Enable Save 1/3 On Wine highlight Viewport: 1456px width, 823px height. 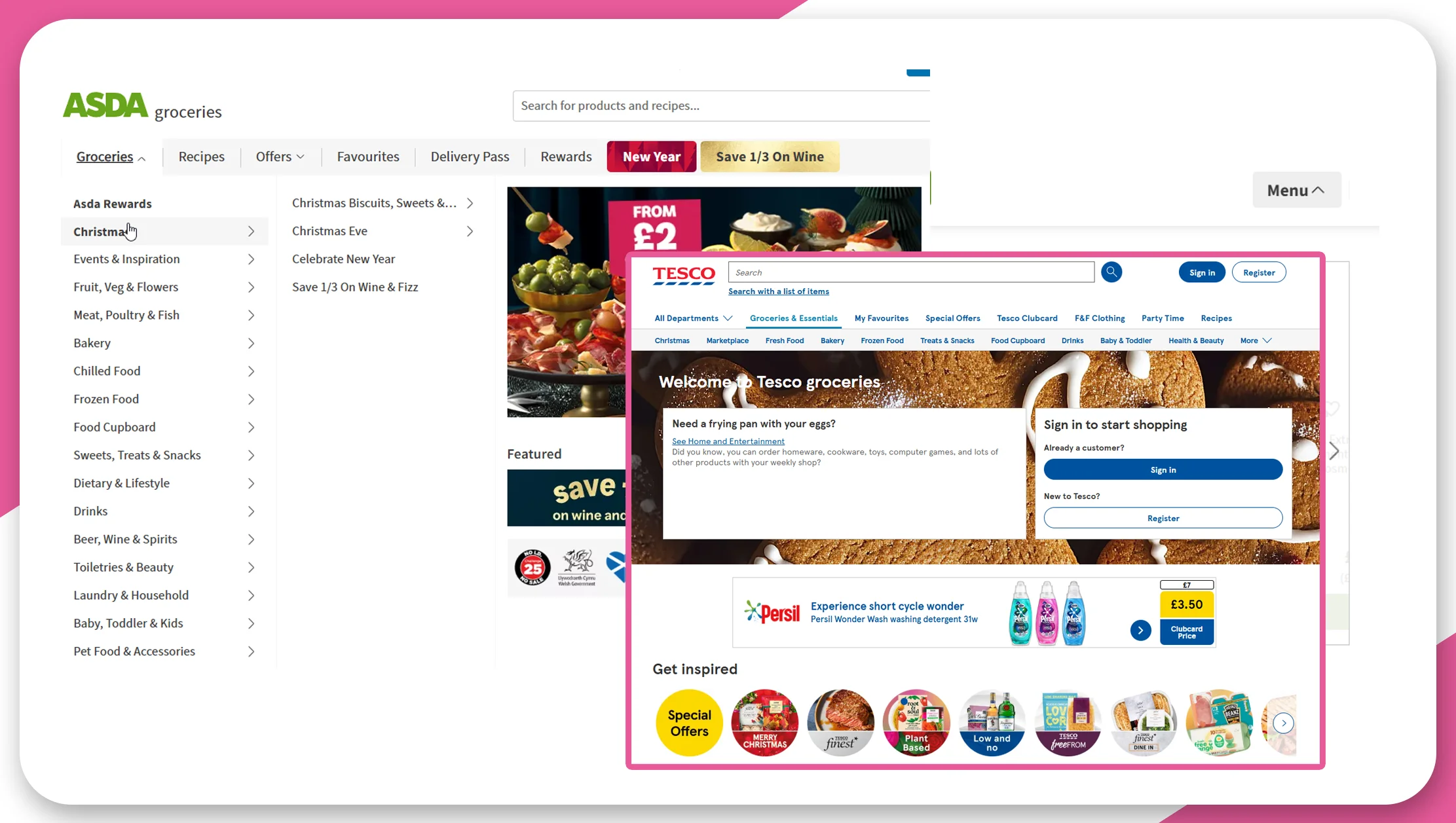point(769,156)
